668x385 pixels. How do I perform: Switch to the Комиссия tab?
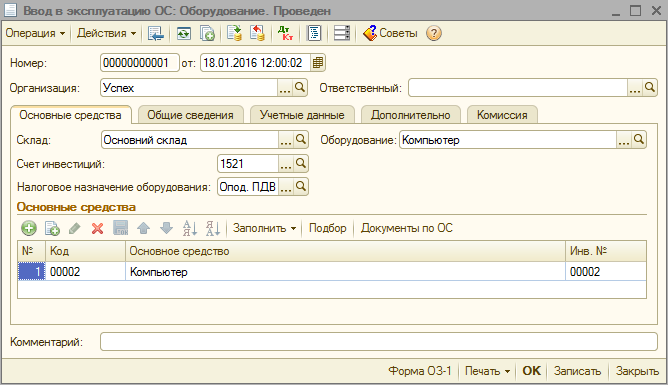502,115
